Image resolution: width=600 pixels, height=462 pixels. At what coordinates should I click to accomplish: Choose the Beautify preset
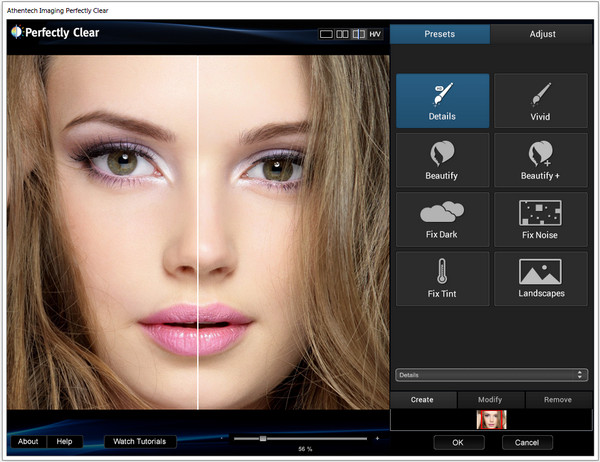[x=442, y=159]
